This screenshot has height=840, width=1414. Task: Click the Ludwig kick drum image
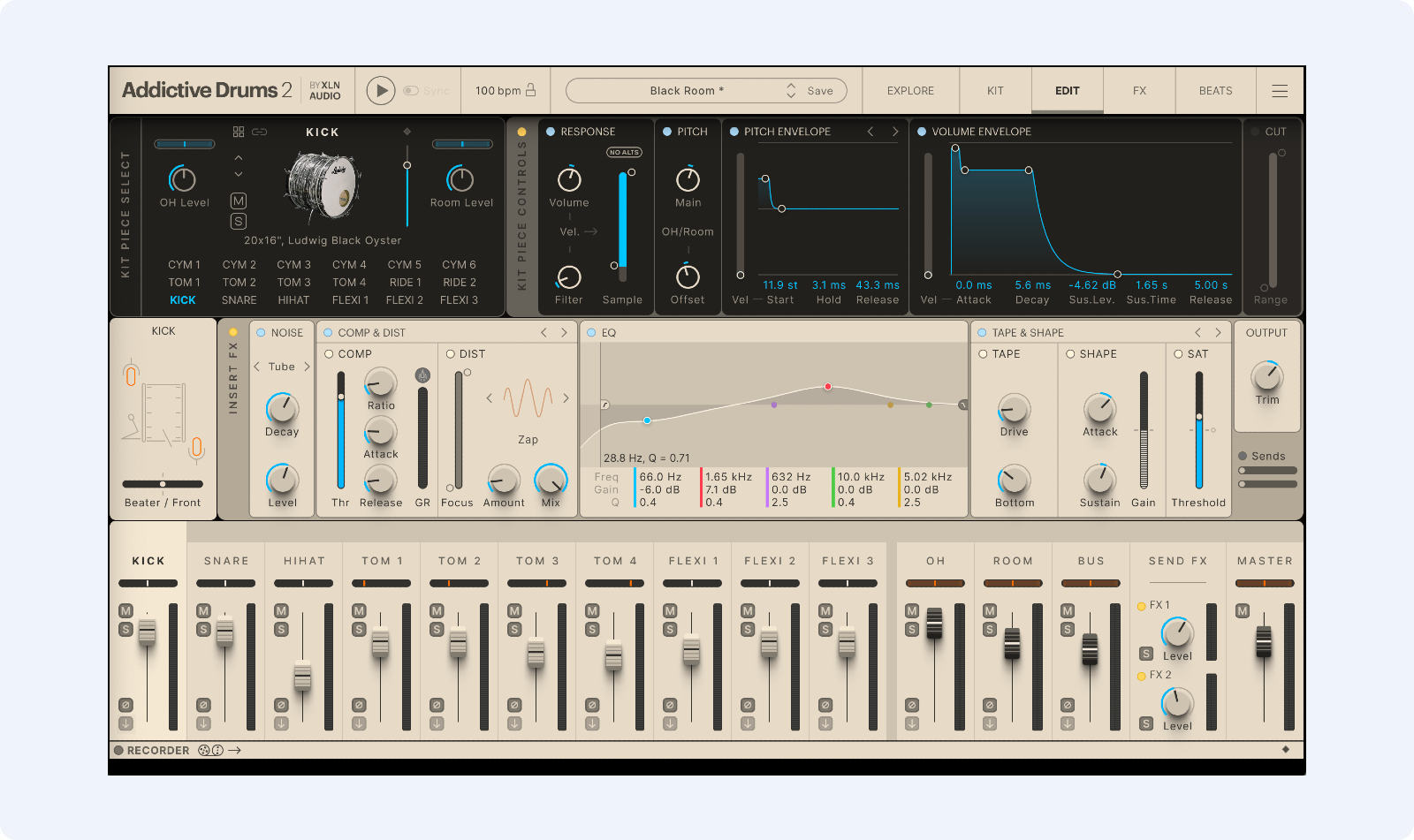tap(323, 185)
